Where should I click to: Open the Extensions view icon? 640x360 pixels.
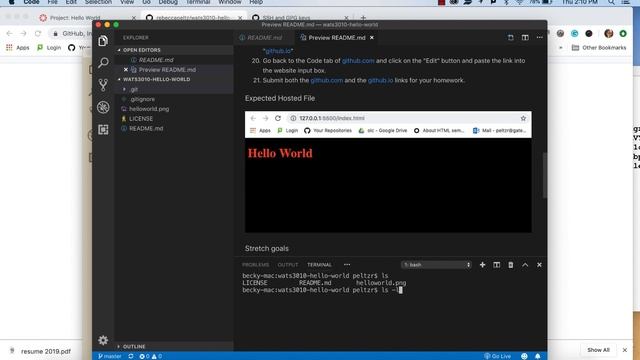coord(103,129)
